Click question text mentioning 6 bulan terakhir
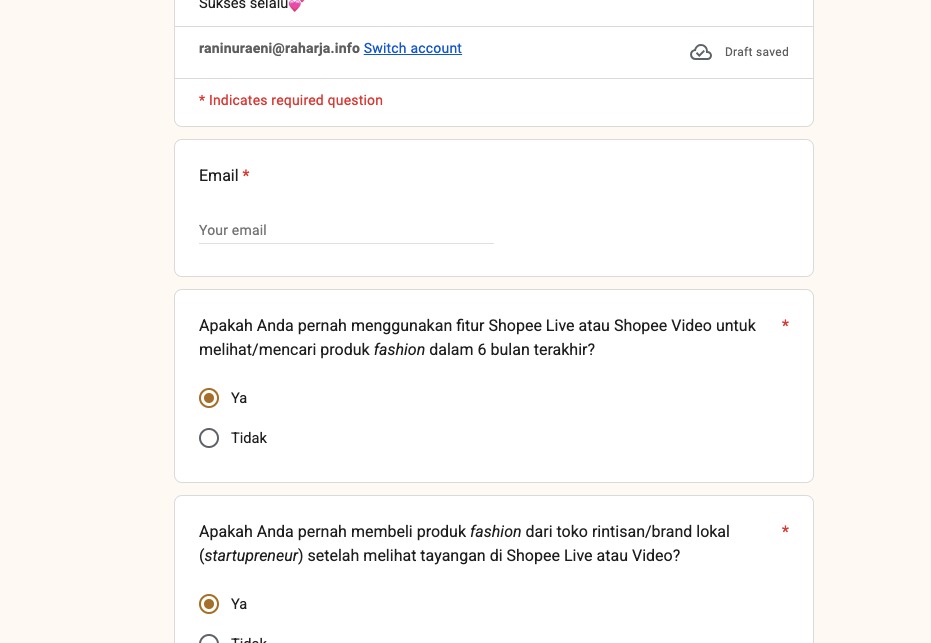The image size is (931, 643). pyautogui.click(x=477, y=337)
